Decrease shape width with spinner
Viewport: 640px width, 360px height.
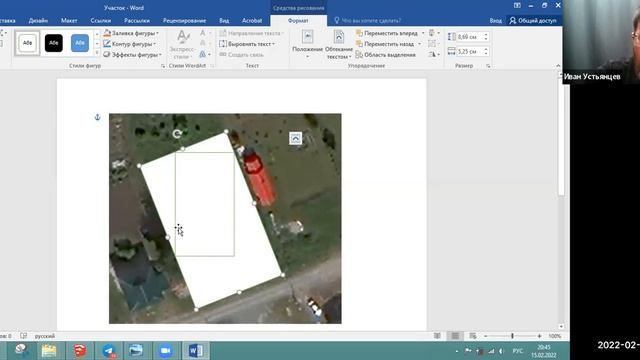486,53
